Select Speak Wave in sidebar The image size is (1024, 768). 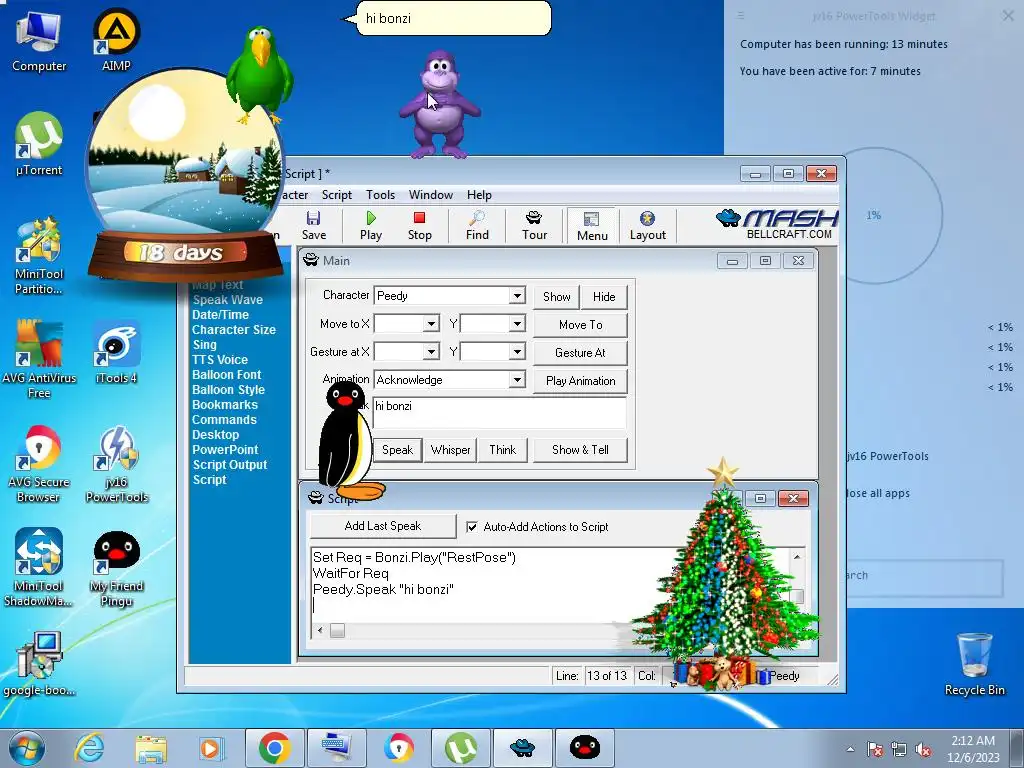[x=227, y=300]
